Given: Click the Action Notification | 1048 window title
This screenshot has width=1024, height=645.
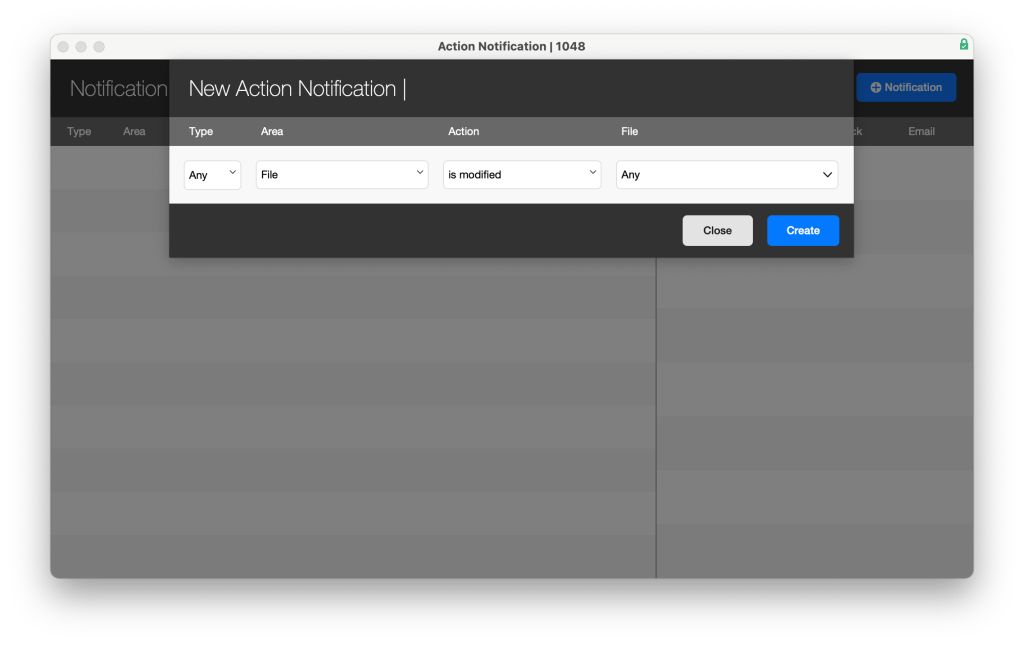Looking at the screenshot, I should pyautogui.click(x=511, y=46).
